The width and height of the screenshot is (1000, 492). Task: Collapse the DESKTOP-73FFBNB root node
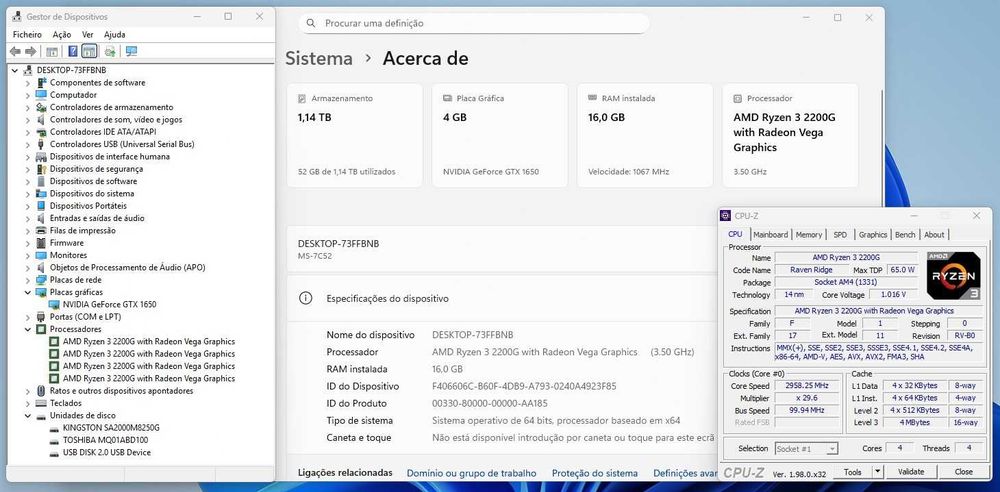coord(15,70)
